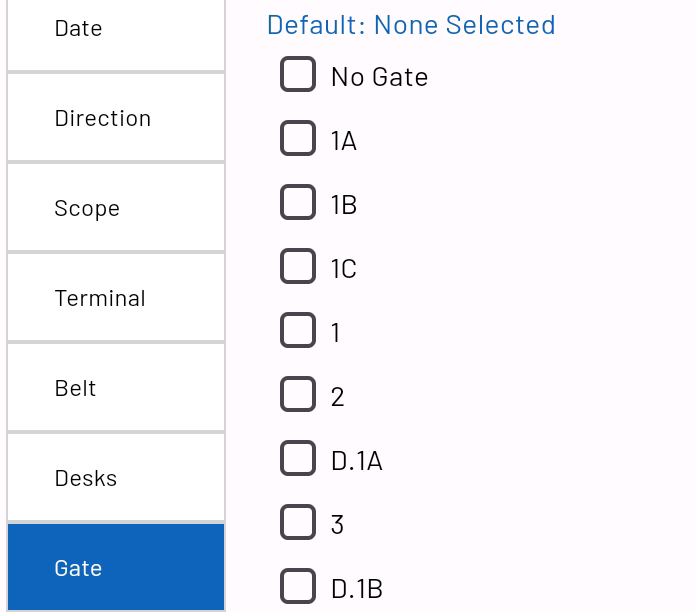696x612 pixels.
Task: Tick the square box beside D.1B
Action: point(298,586)
